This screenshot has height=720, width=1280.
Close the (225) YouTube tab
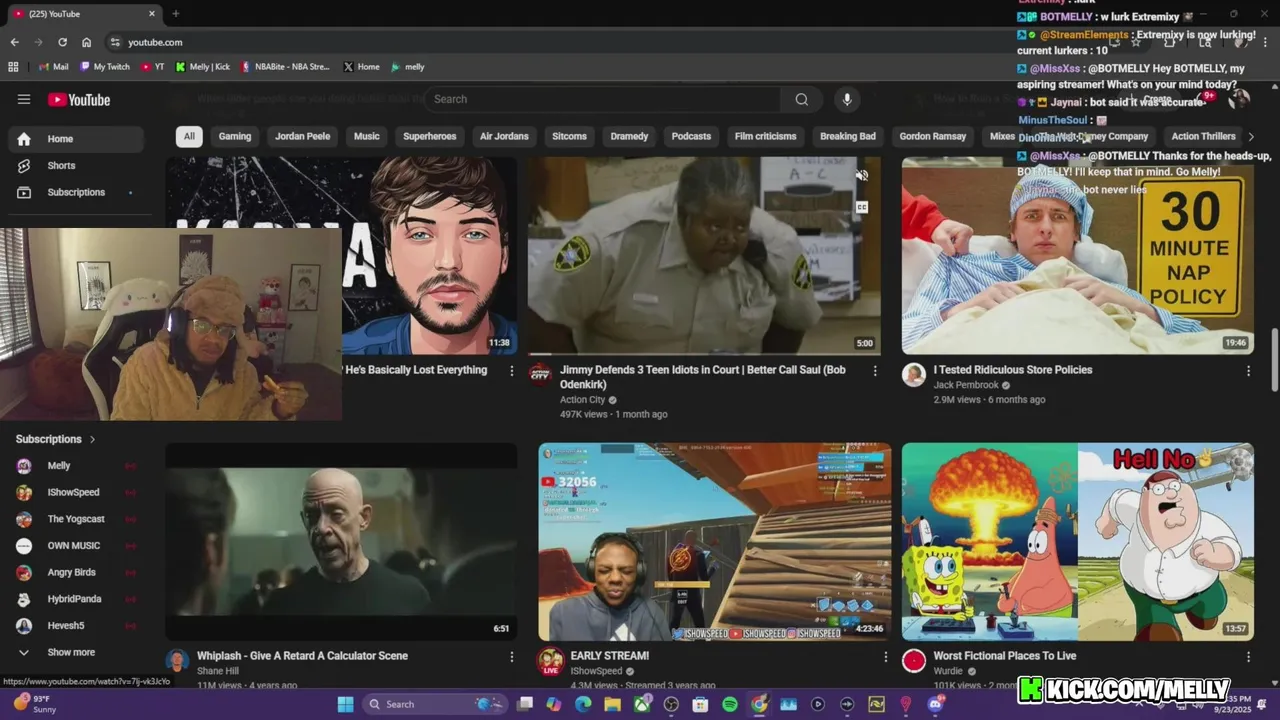(x=152, y=14)
